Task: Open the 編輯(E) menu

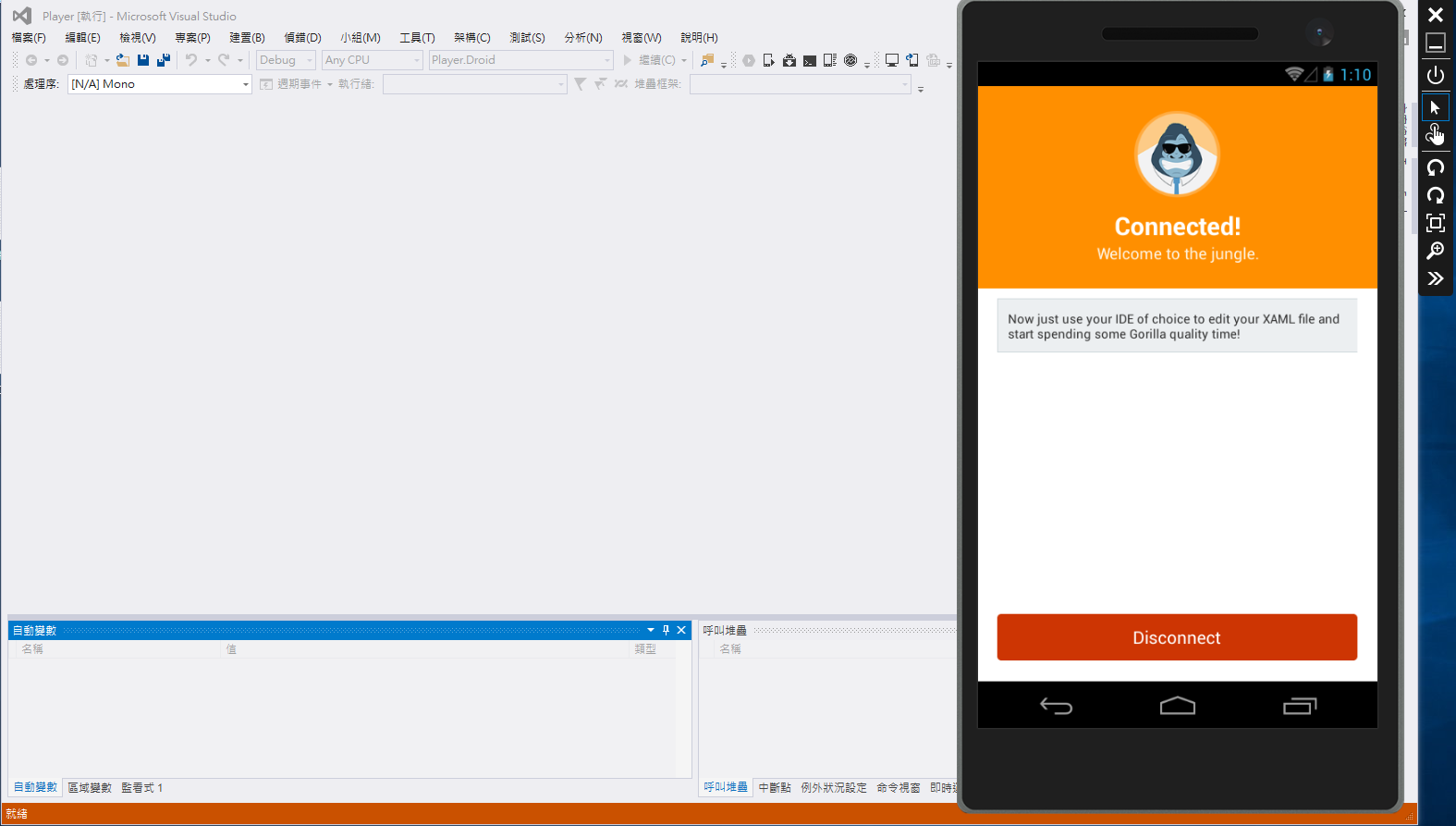Action: [x=82, y=38]
